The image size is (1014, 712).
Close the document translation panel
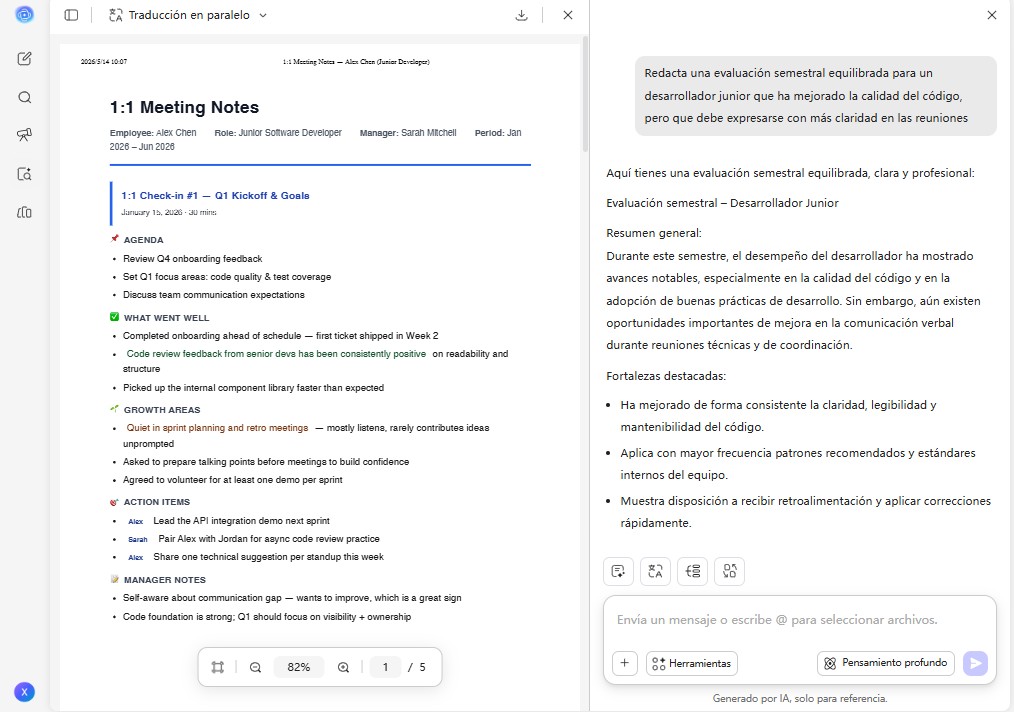tap(568, 15)
